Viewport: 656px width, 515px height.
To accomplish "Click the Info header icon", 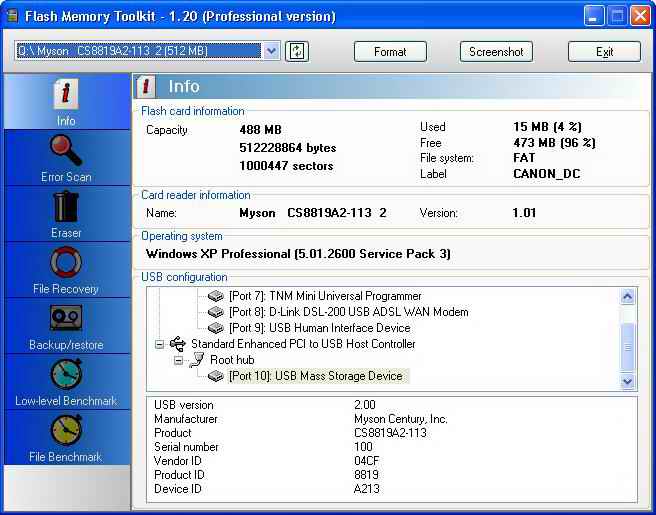I will (146, 86).
